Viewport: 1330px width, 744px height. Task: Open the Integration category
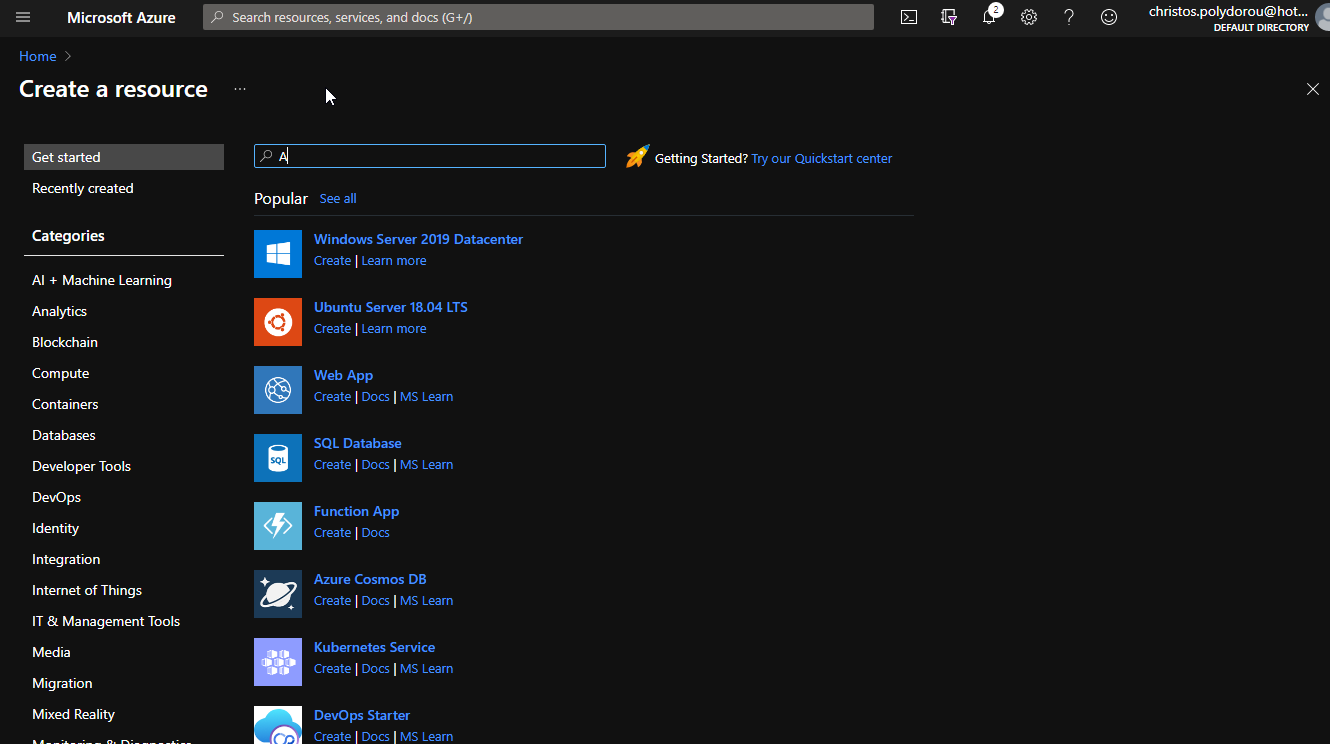[x=66, y=559]
